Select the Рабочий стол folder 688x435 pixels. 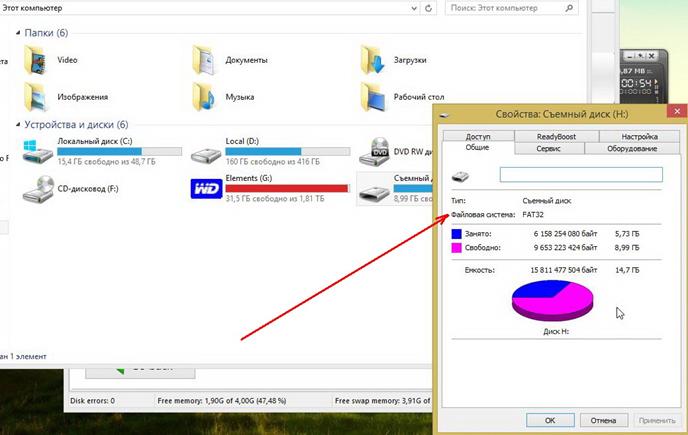tap(374, 96)
